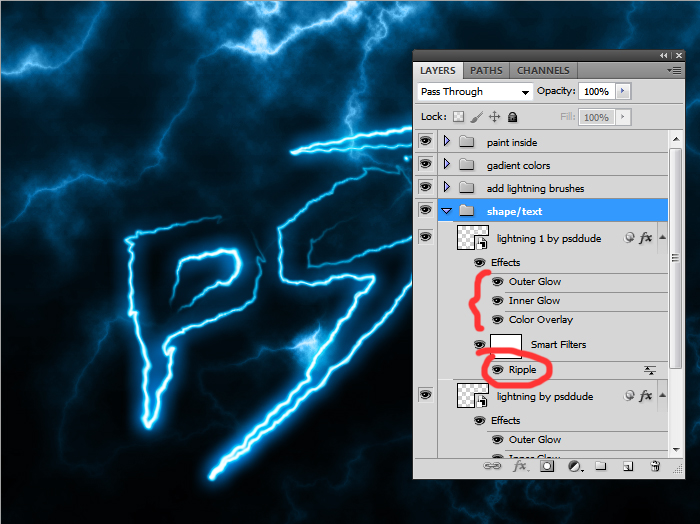Click lightning by psddude layer thumbnail
700x524 pixels.
click(x=473, y=395)
